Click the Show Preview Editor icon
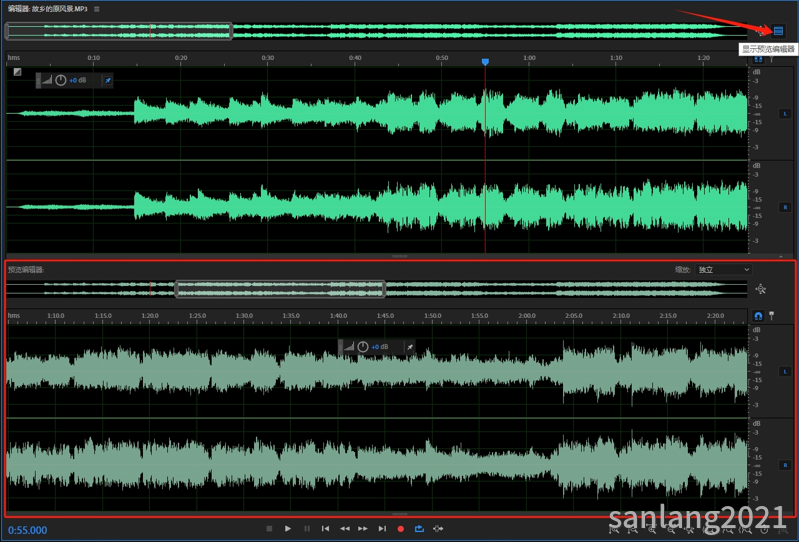 pyautogui.click(x=778, y=31)
